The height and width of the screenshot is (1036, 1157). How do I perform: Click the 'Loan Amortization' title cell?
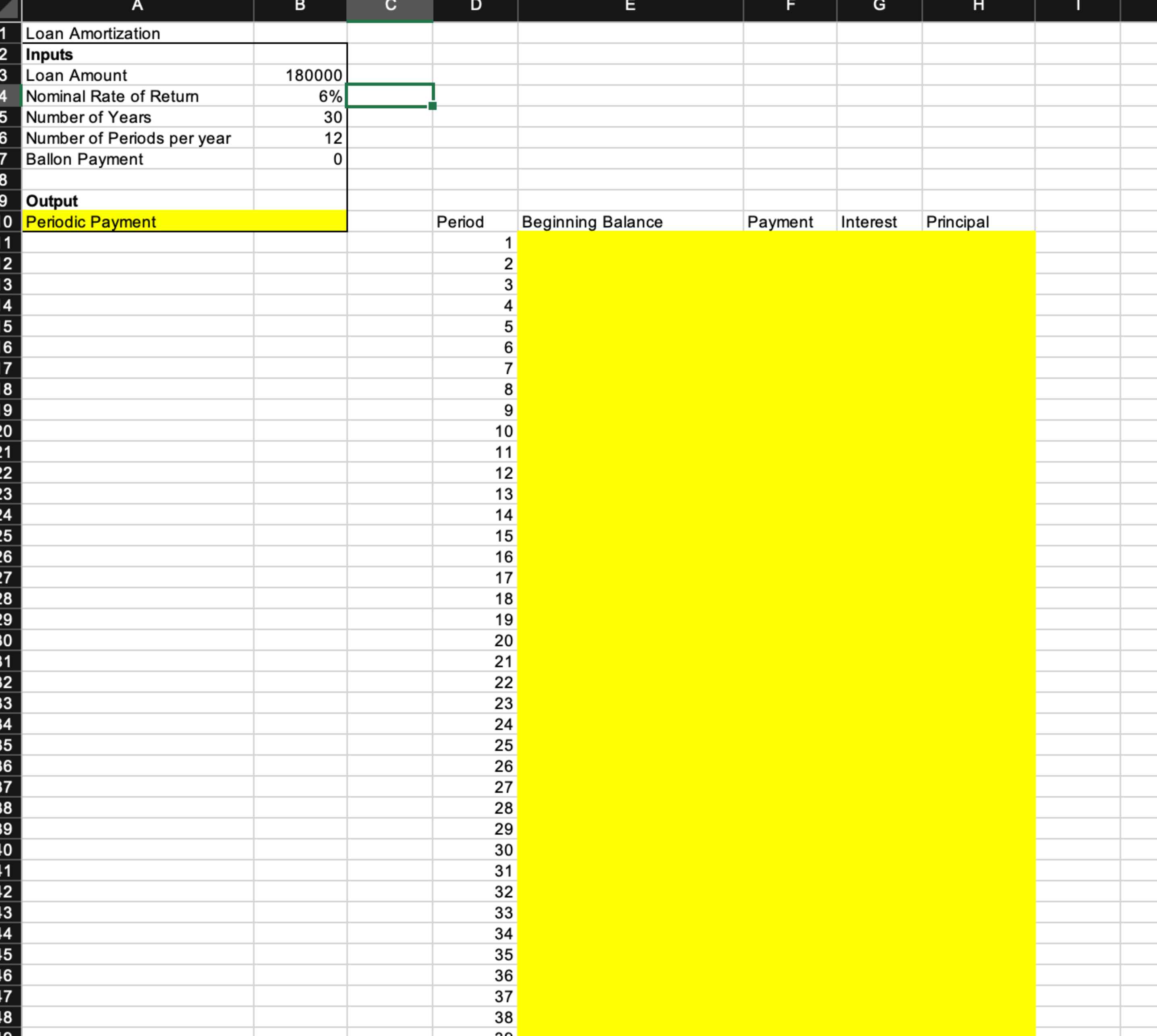(x=137, y=33)
